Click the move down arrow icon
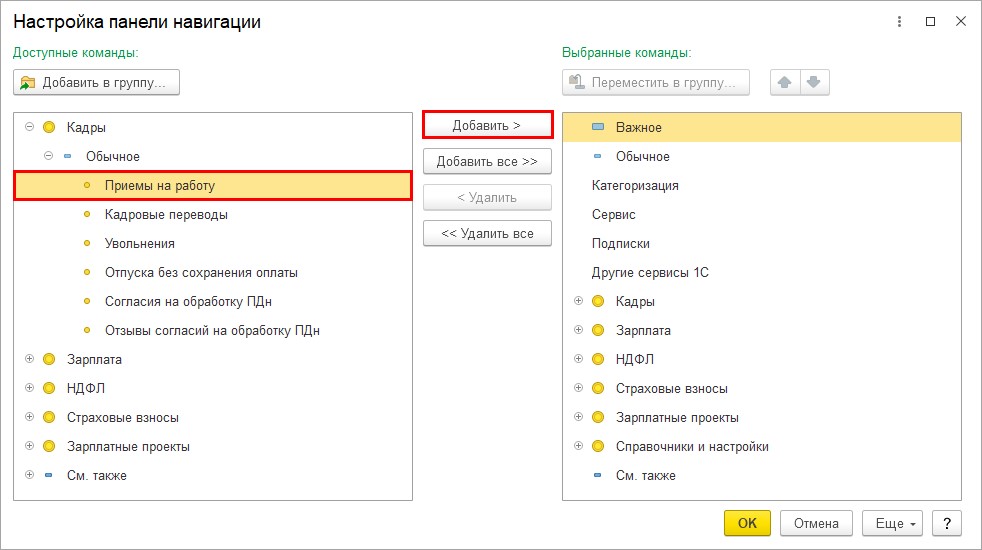This screenshot has width=982, height=550. point(814,82)
